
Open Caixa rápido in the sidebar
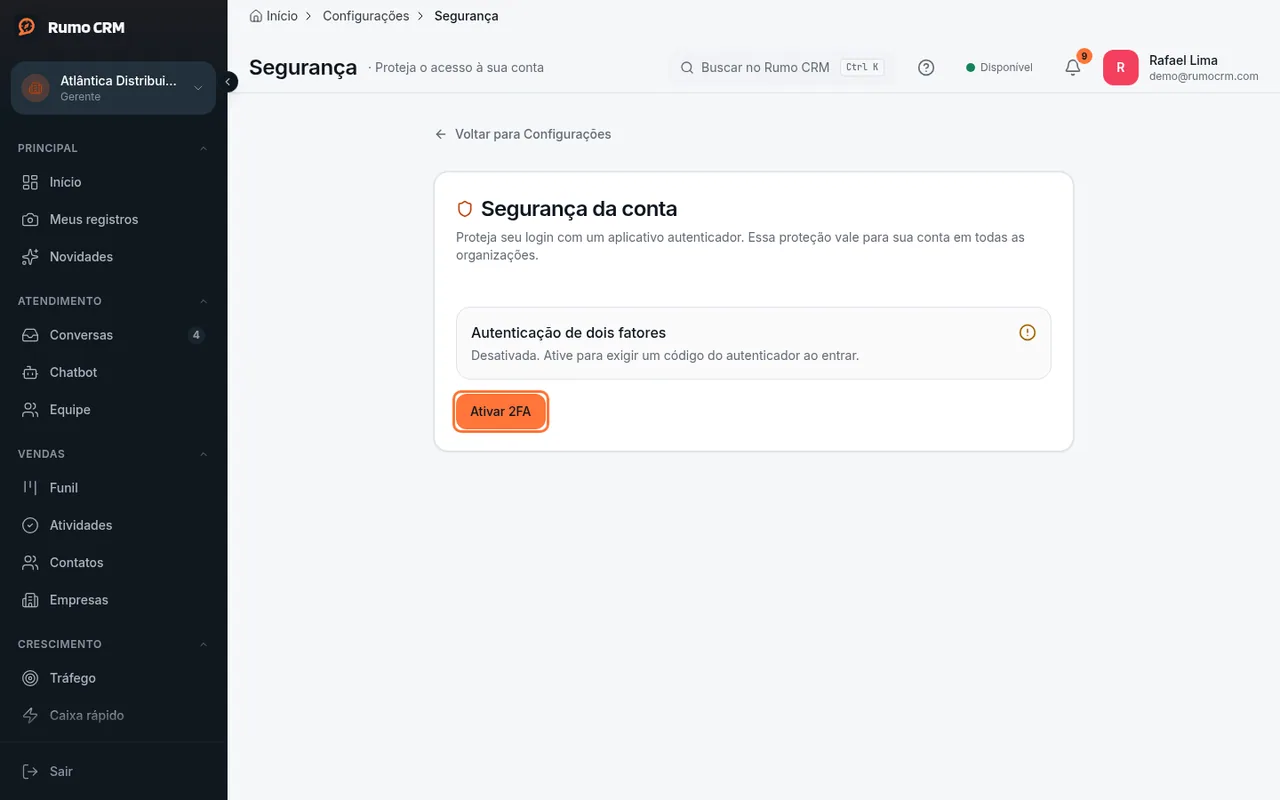point(113,715)
